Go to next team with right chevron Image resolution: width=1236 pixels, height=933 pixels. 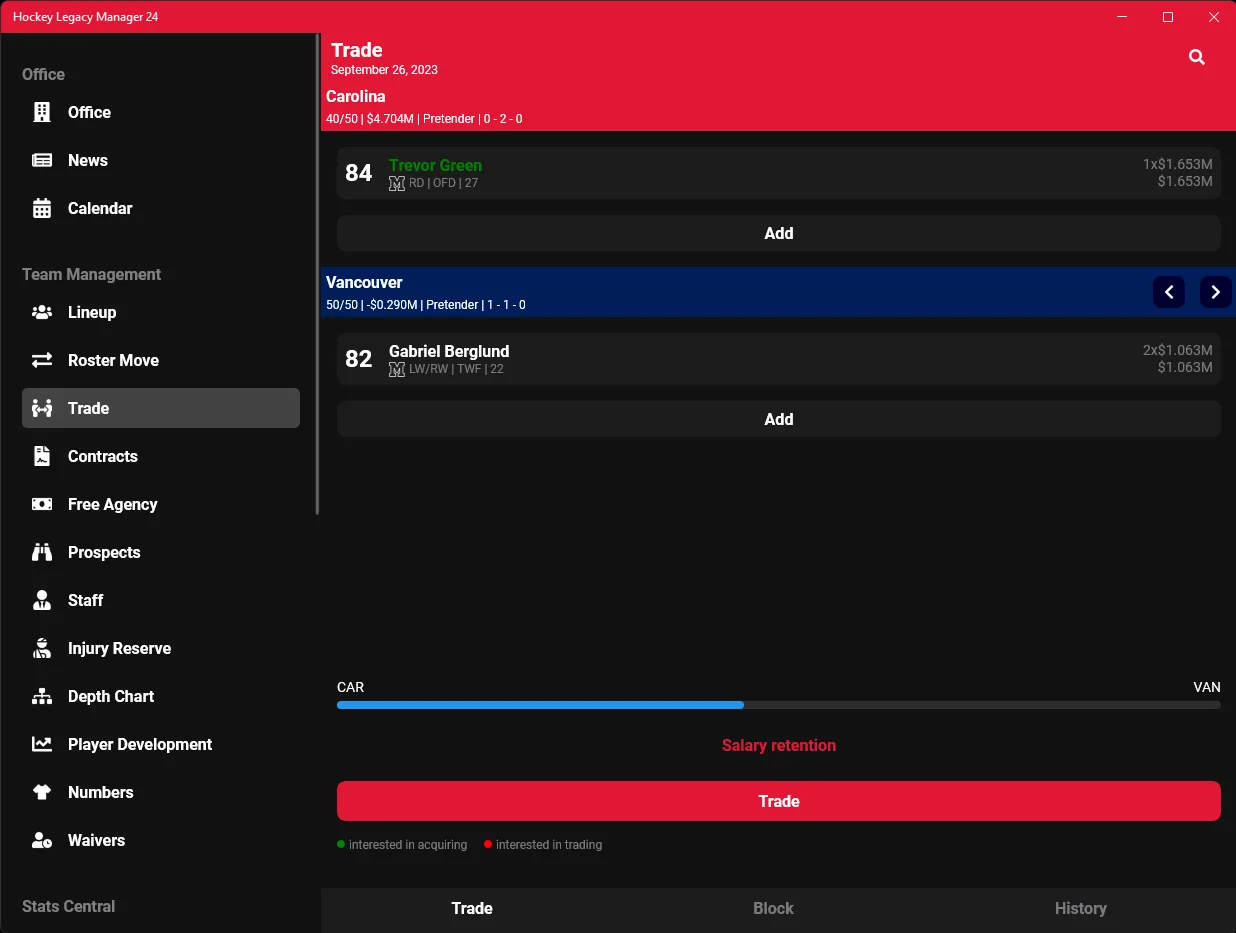pyautogui.click(x=1216, y=292)
